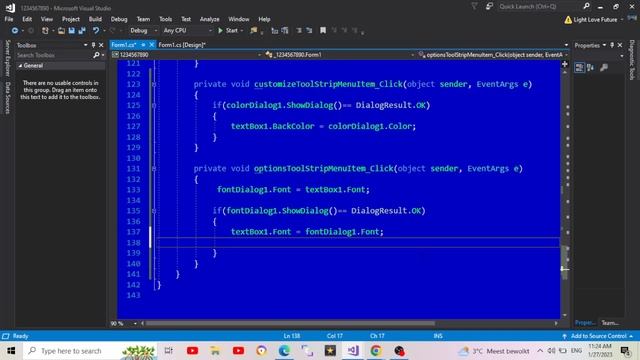Open the Debug configuration dropdown
The width and height of the screenshot is (640, 360).
[x=143, y=31]
